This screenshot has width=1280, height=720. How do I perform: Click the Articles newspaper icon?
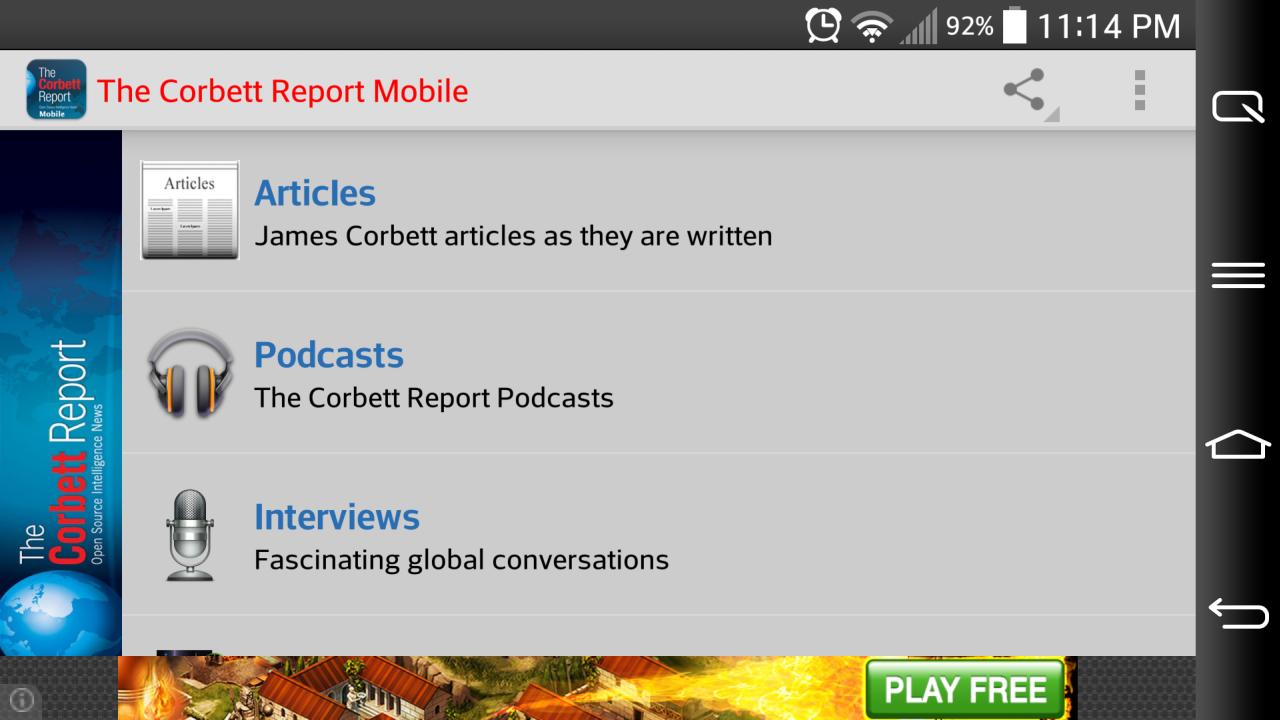pyautogui.click(x=190, y=210)
